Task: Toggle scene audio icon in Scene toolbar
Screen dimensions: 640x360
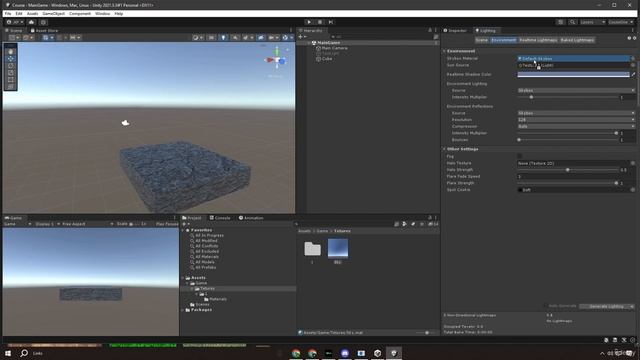Action: [236, 38]
